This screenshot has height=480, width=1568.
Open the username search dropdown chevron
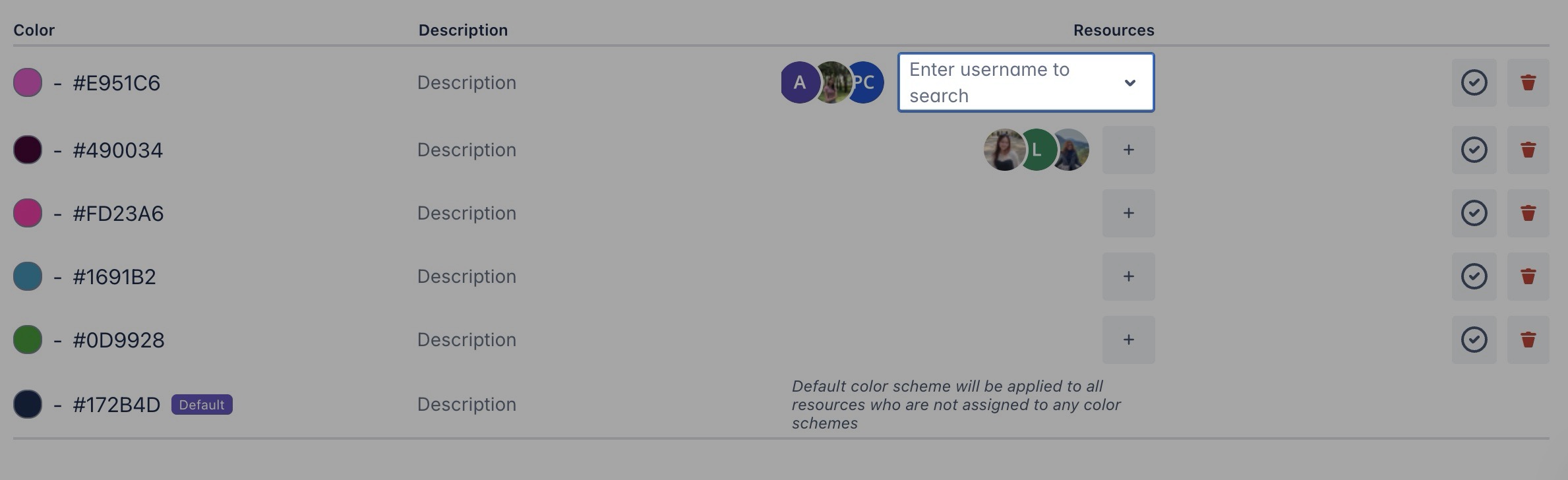1130,82
